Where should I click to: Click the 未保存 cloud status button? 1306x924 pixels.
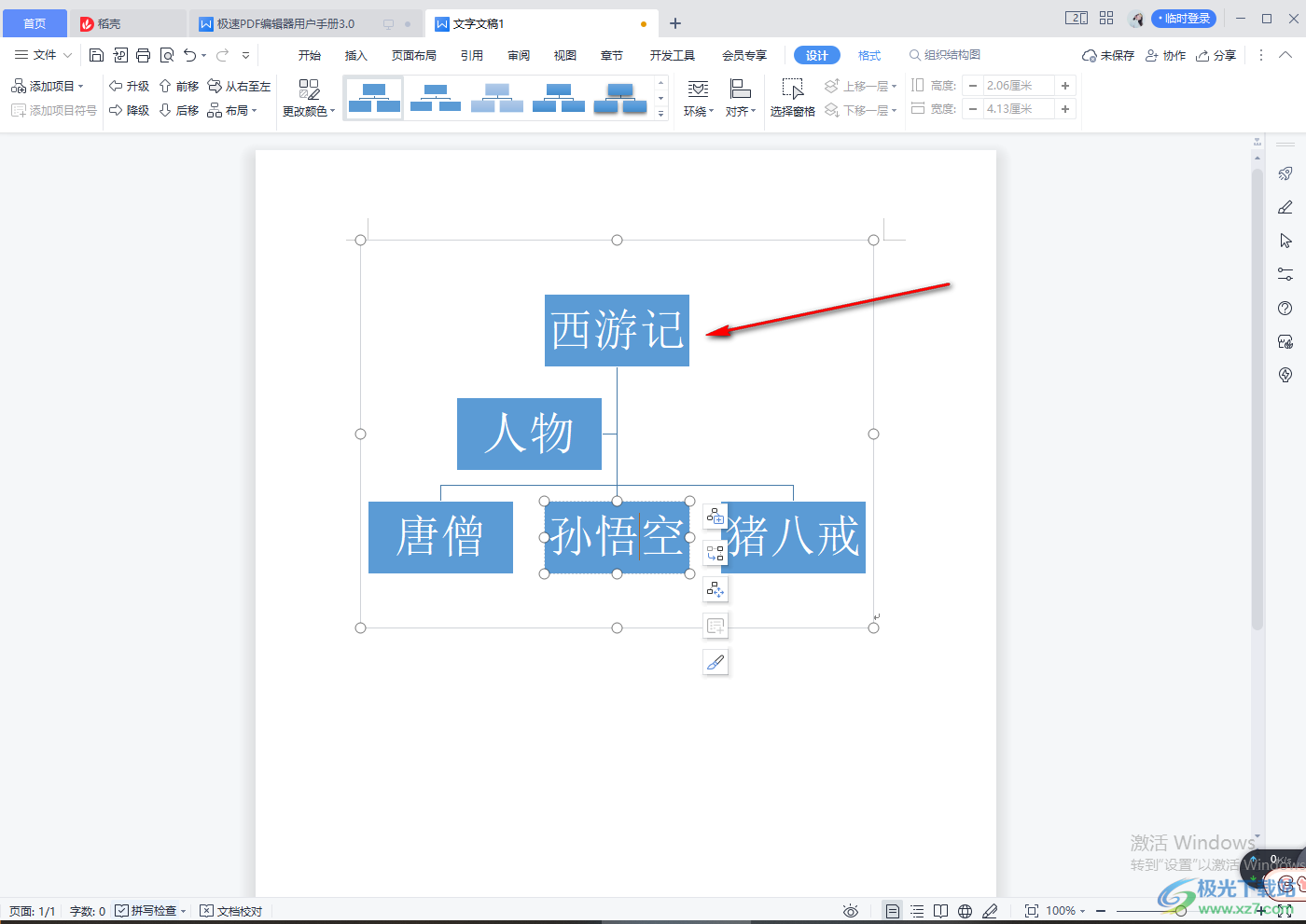point(1108,56)
